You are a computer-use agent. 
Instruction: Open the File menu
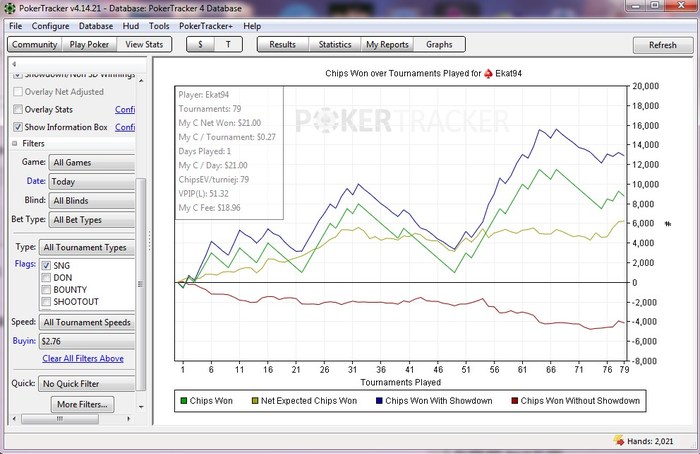(16, 26)
